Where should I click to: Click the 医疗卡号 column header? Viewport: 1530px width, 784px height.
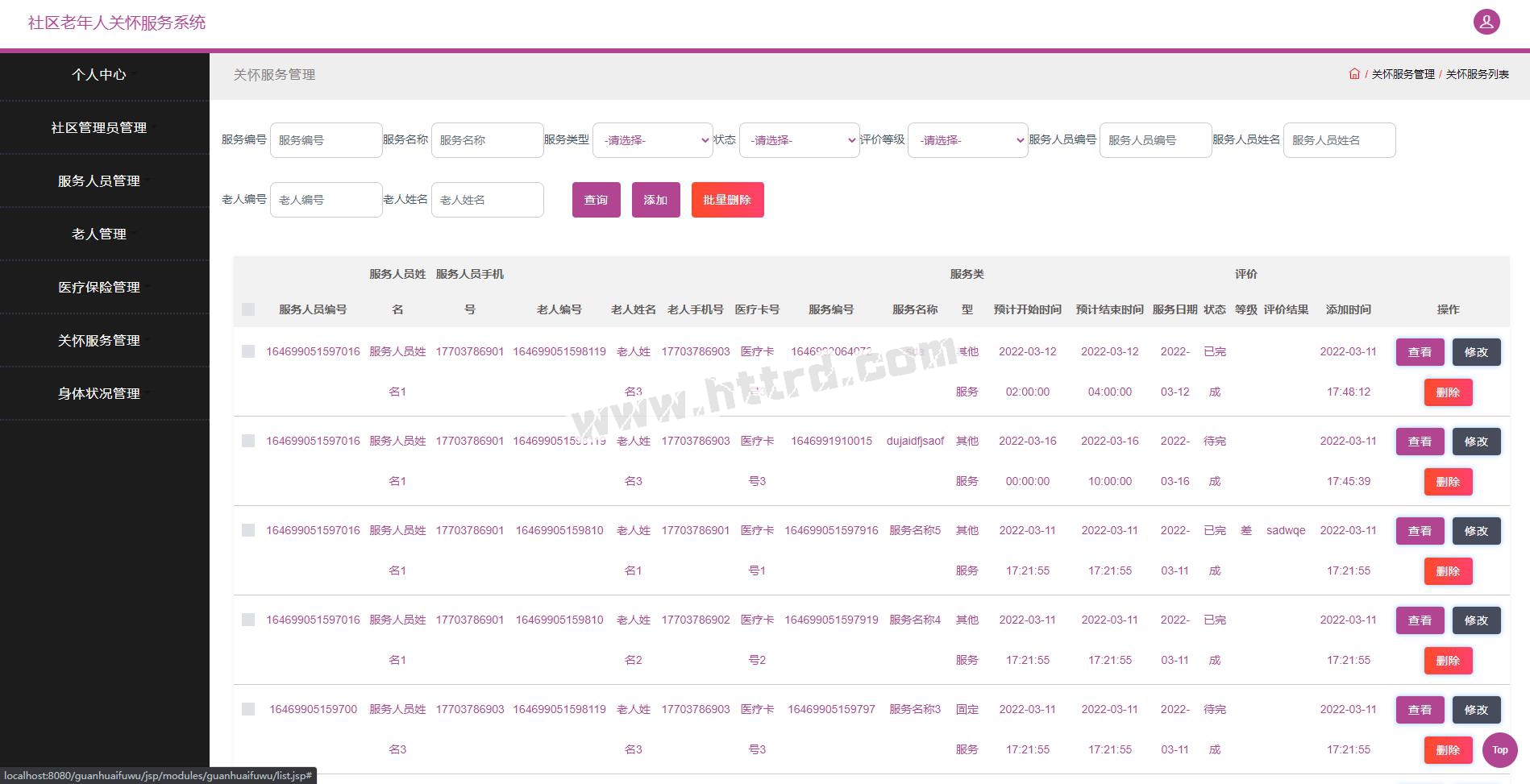pyautogui.click(x=758, y=309)
